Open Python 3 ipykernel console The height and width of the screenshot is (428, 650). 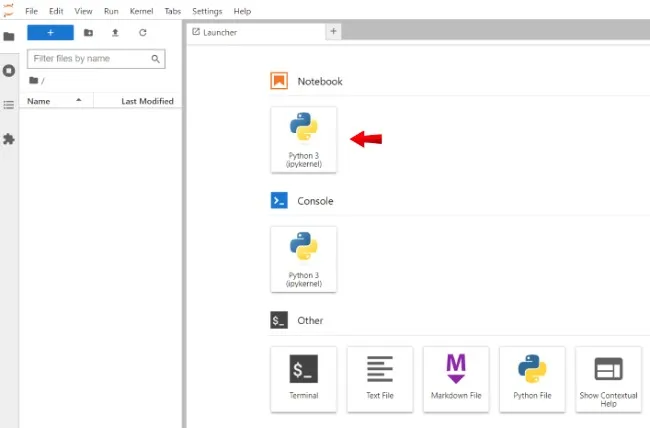(303, 259)
